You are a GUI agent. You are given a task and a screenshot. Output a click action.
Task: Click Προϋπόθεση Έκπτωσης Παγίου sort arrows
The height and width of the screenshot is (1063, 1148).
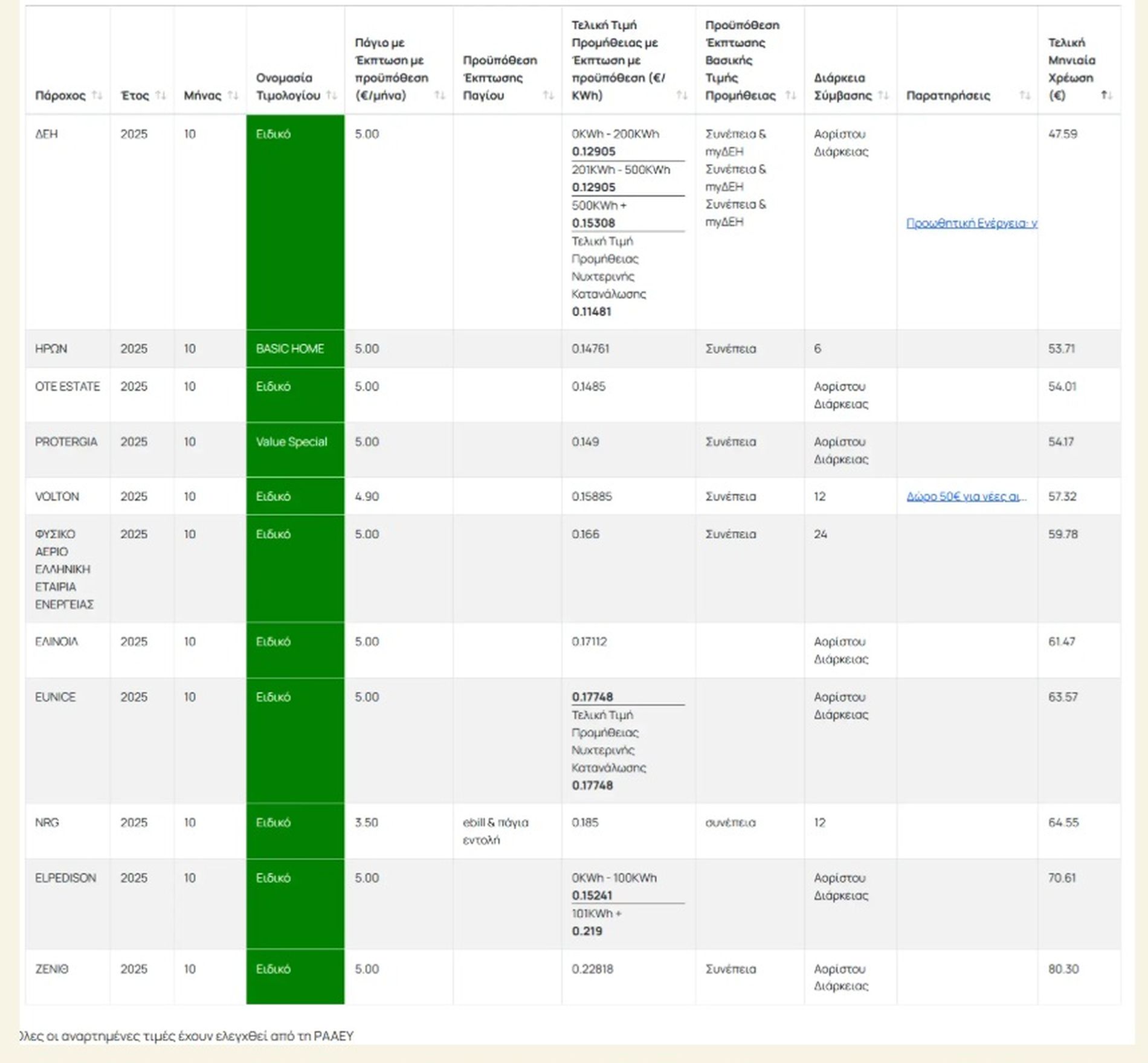pos(548,95)
